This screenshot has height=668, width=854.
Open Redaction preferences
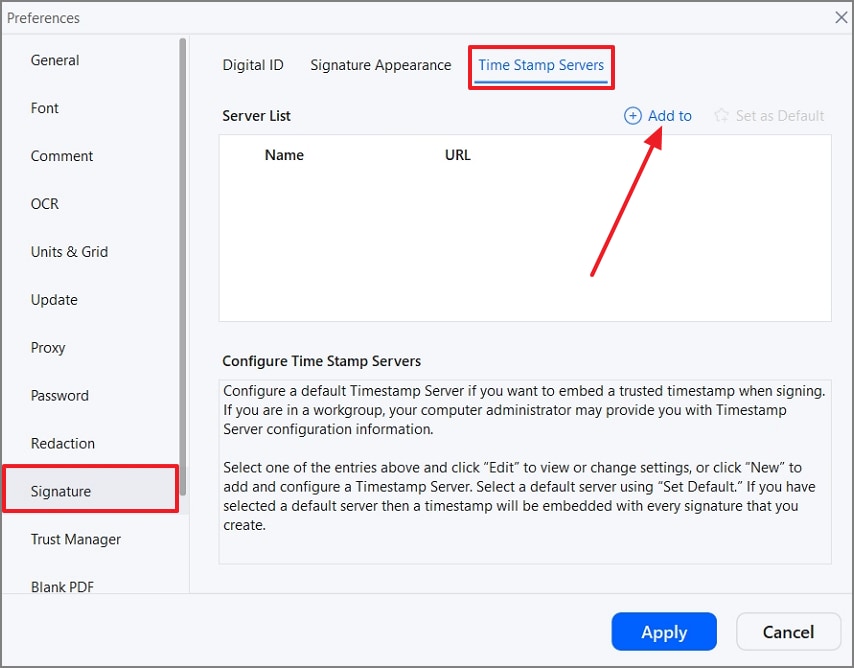63,444
